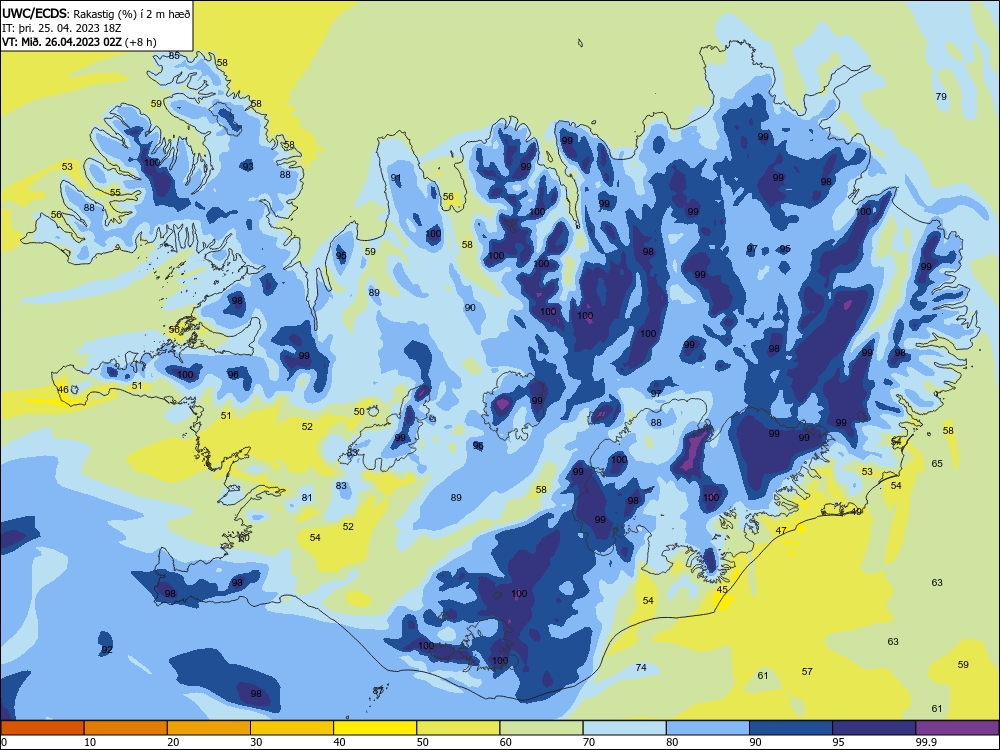Click the humidity value '47' on map
The height and width of the screenshot is (750, 1000).
781,531
